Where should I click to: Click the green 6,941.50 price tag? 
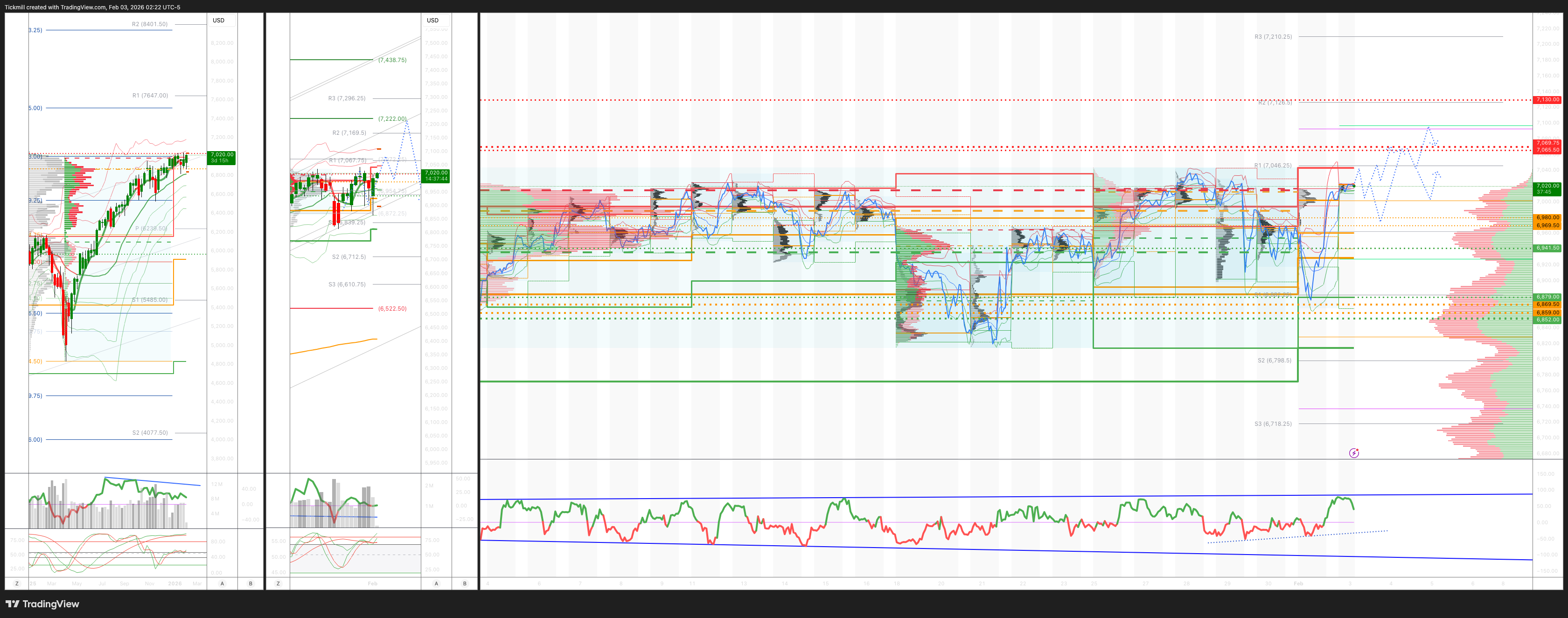1547,248
